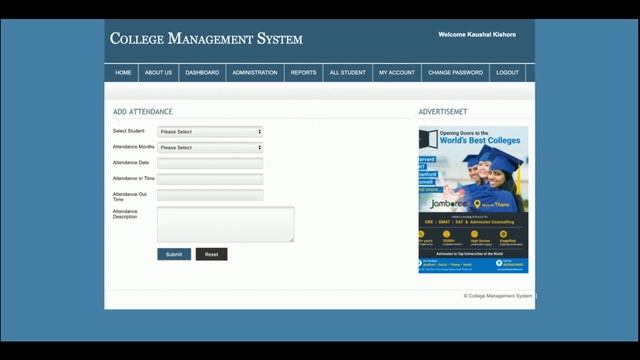Reset the attendance form
The height and width of the screenshot is (360, 640).
click(211, 254)
